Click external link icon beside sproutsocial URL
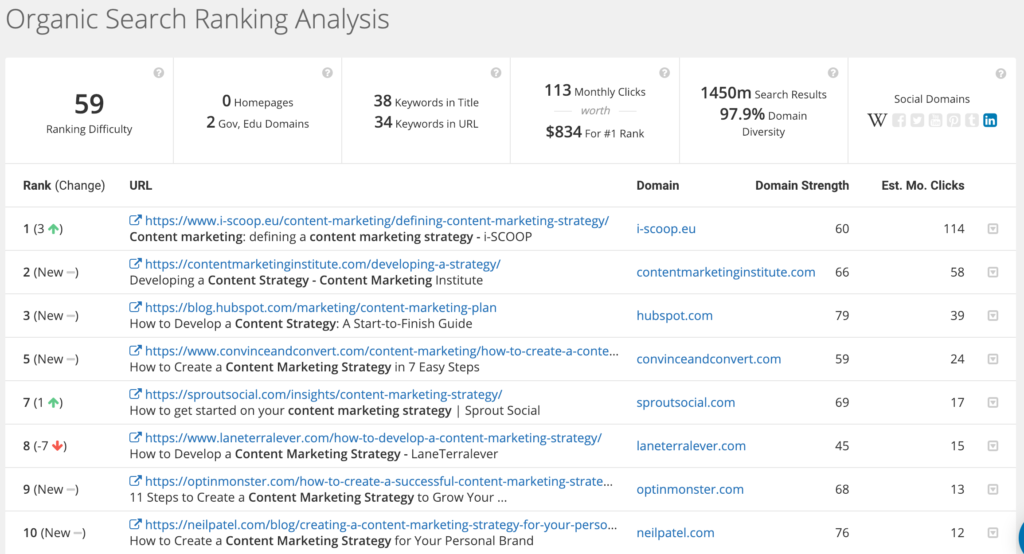The image size is (1024, 554). tap(135, 394)
